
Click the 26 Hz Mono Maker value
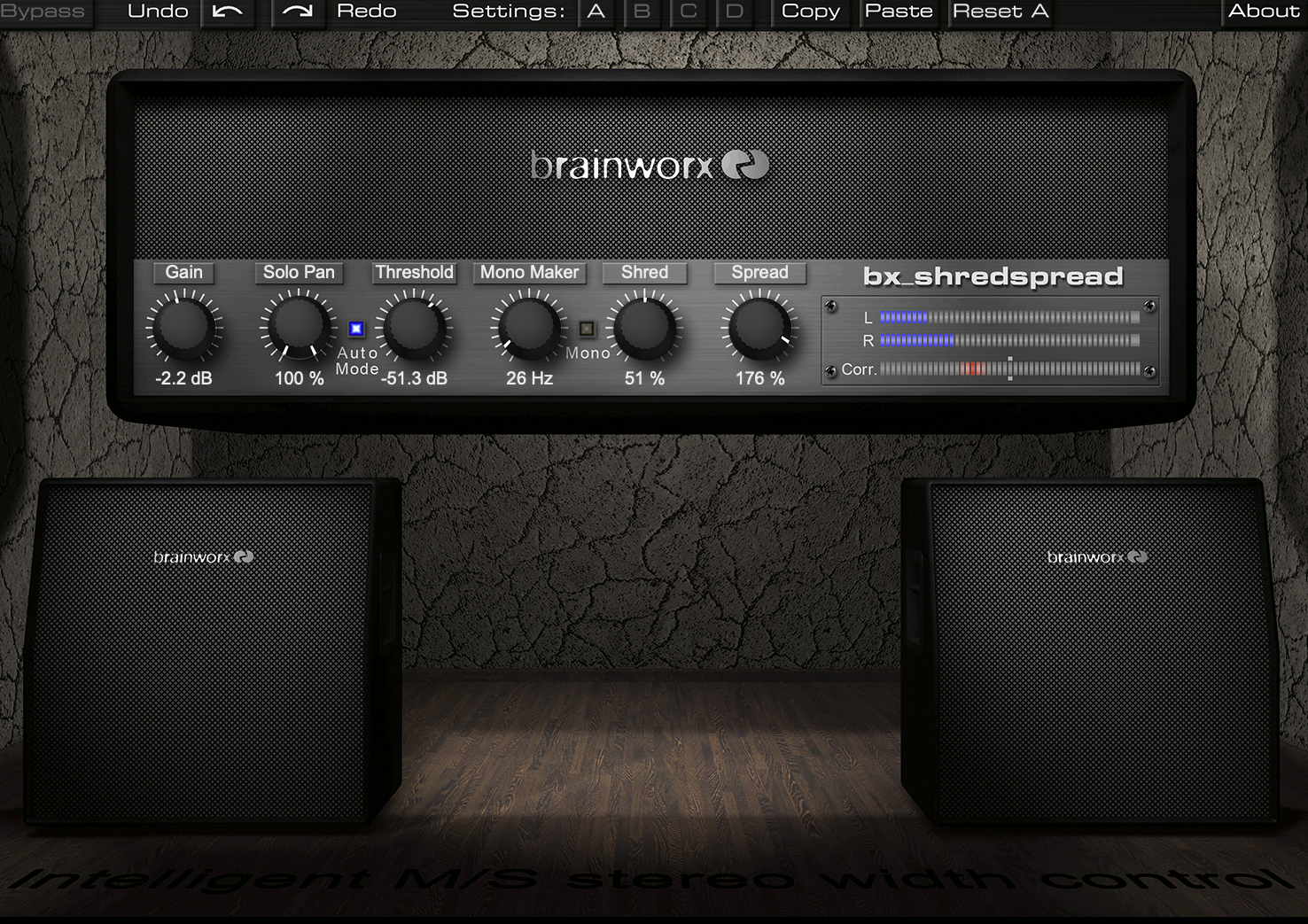tap(529, 378)
